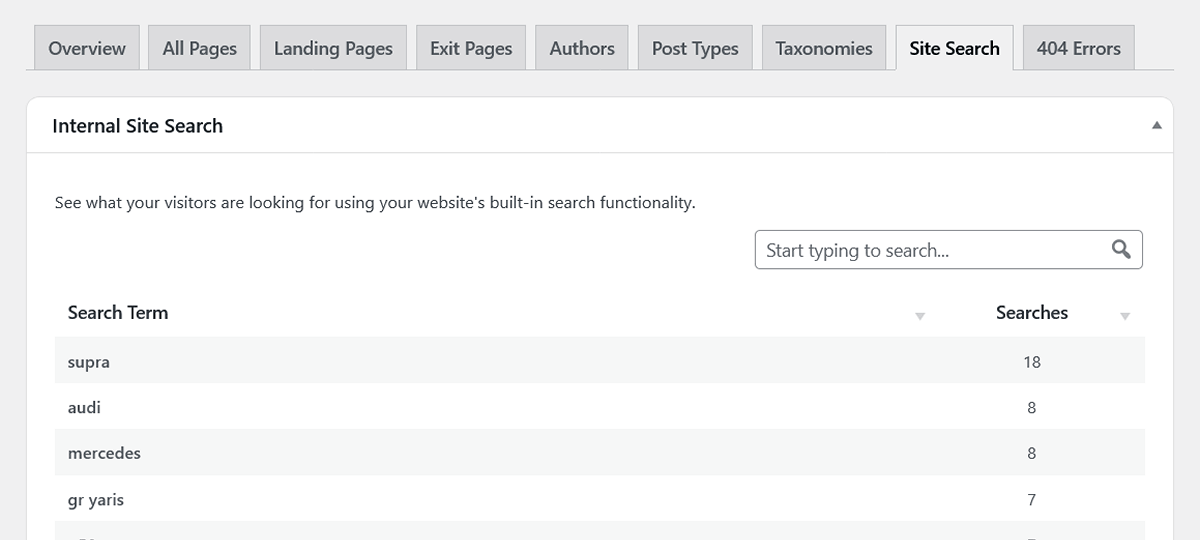Open the Post Types tab
Screen dimensions: 1200x540
pos(695,48)
